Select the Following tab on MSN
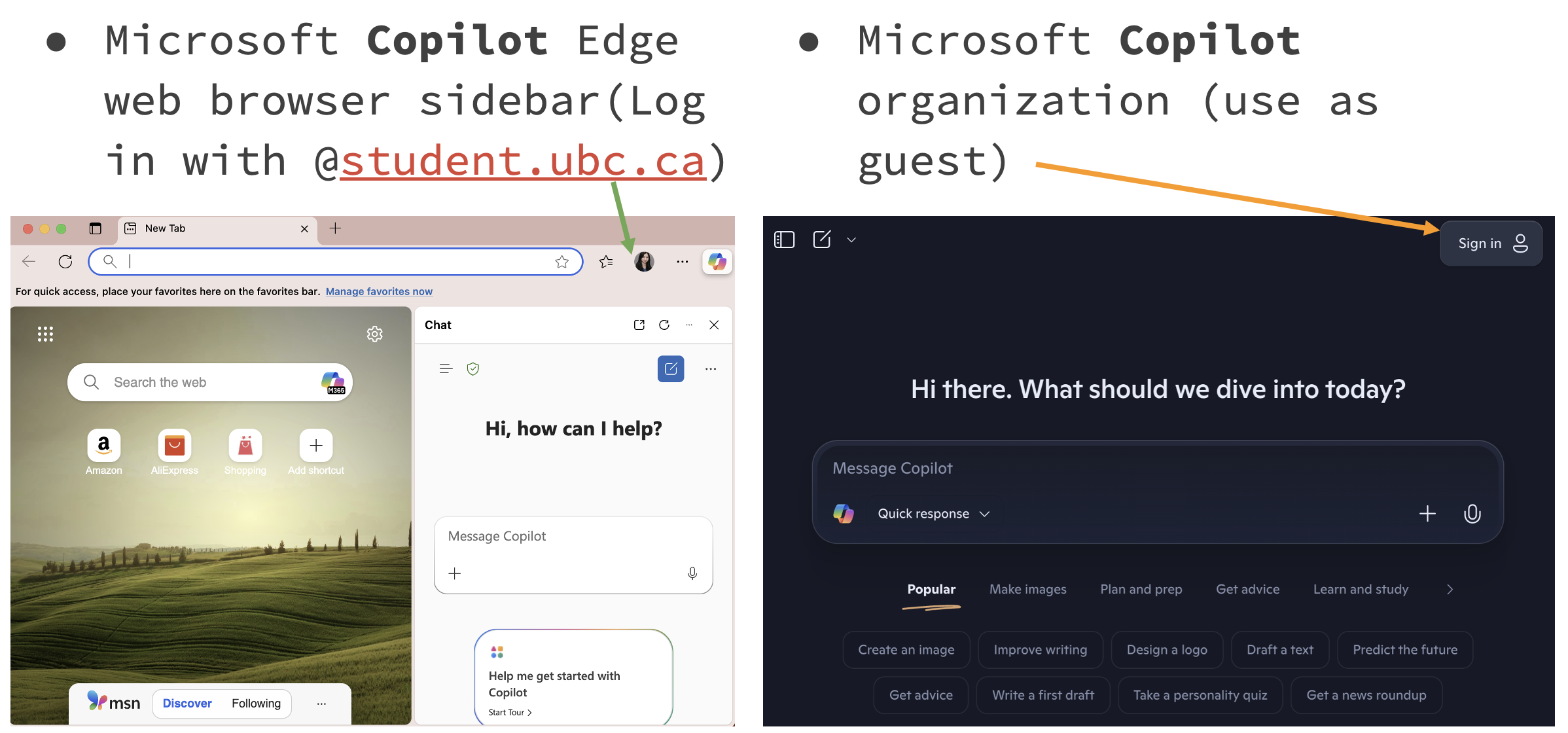 pos(256,704)
